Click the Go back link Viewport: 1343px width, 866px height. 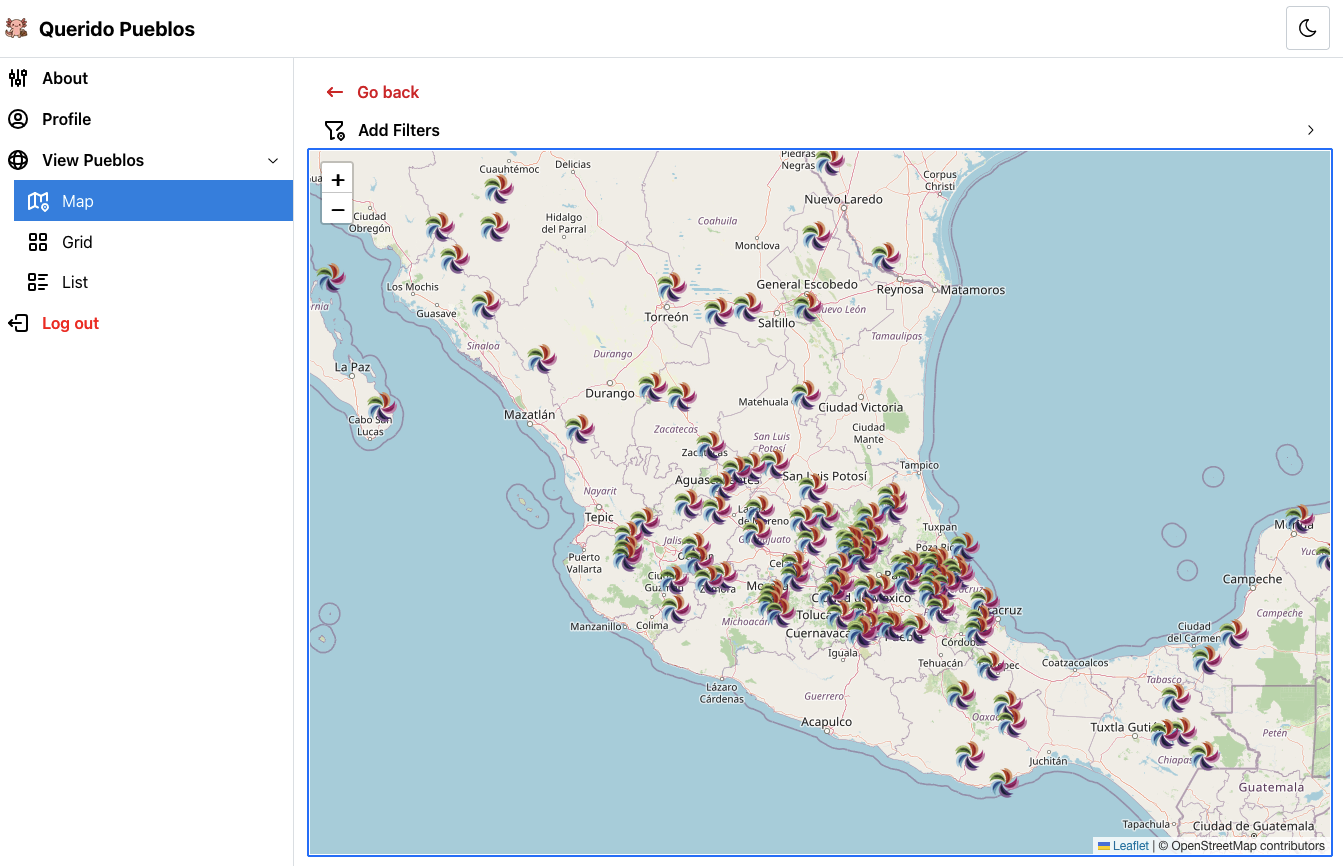pyautogui.click(x=388, y=91)
